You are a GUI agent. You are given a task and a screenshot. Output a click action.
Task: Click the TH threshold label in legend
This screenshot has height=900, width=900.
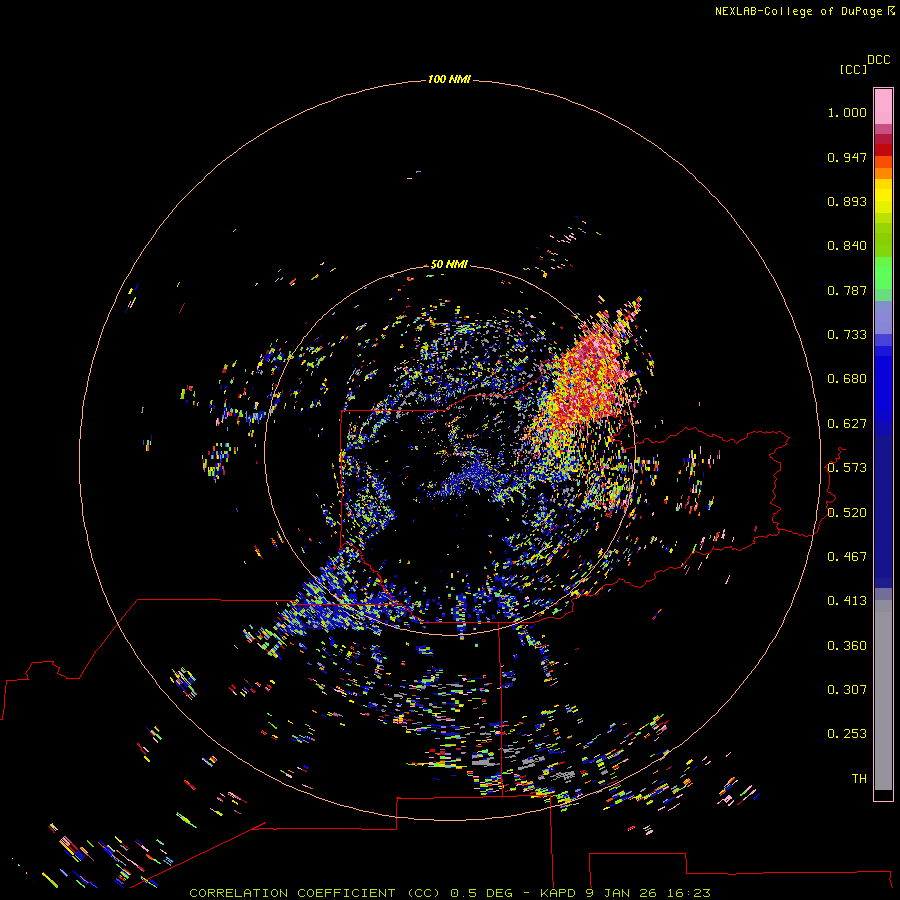pyautogui.click(x=859, y=779)
